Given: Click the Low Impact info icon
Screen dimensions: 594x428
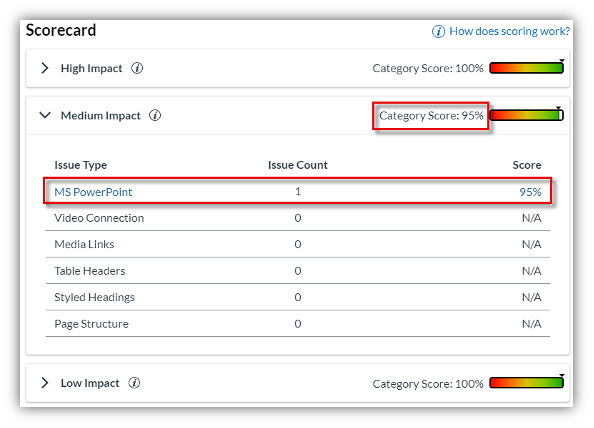Looking at the screenshot, I should 134,383.
